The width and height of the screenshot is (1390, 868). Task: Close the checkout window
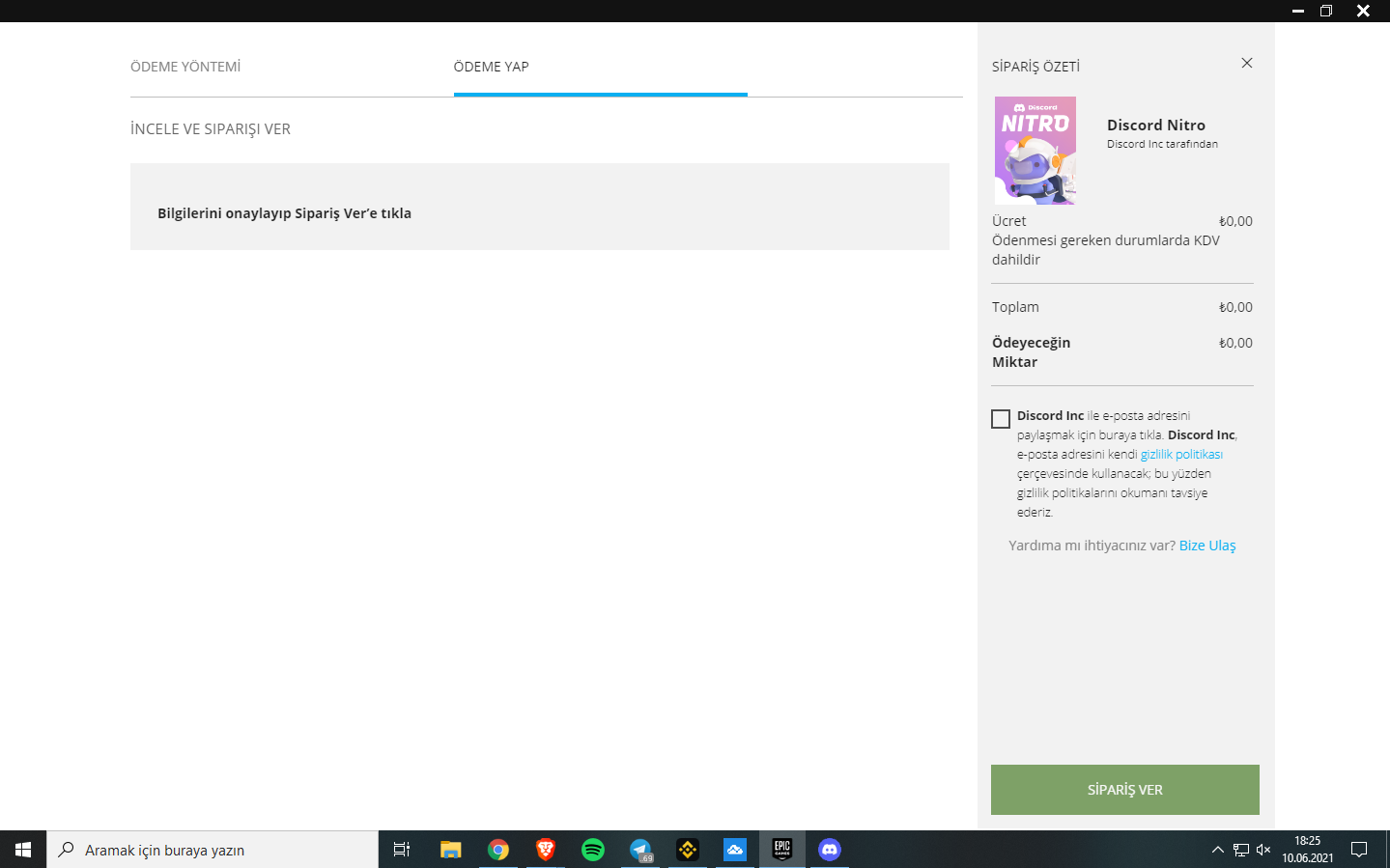click(1363, 11)
